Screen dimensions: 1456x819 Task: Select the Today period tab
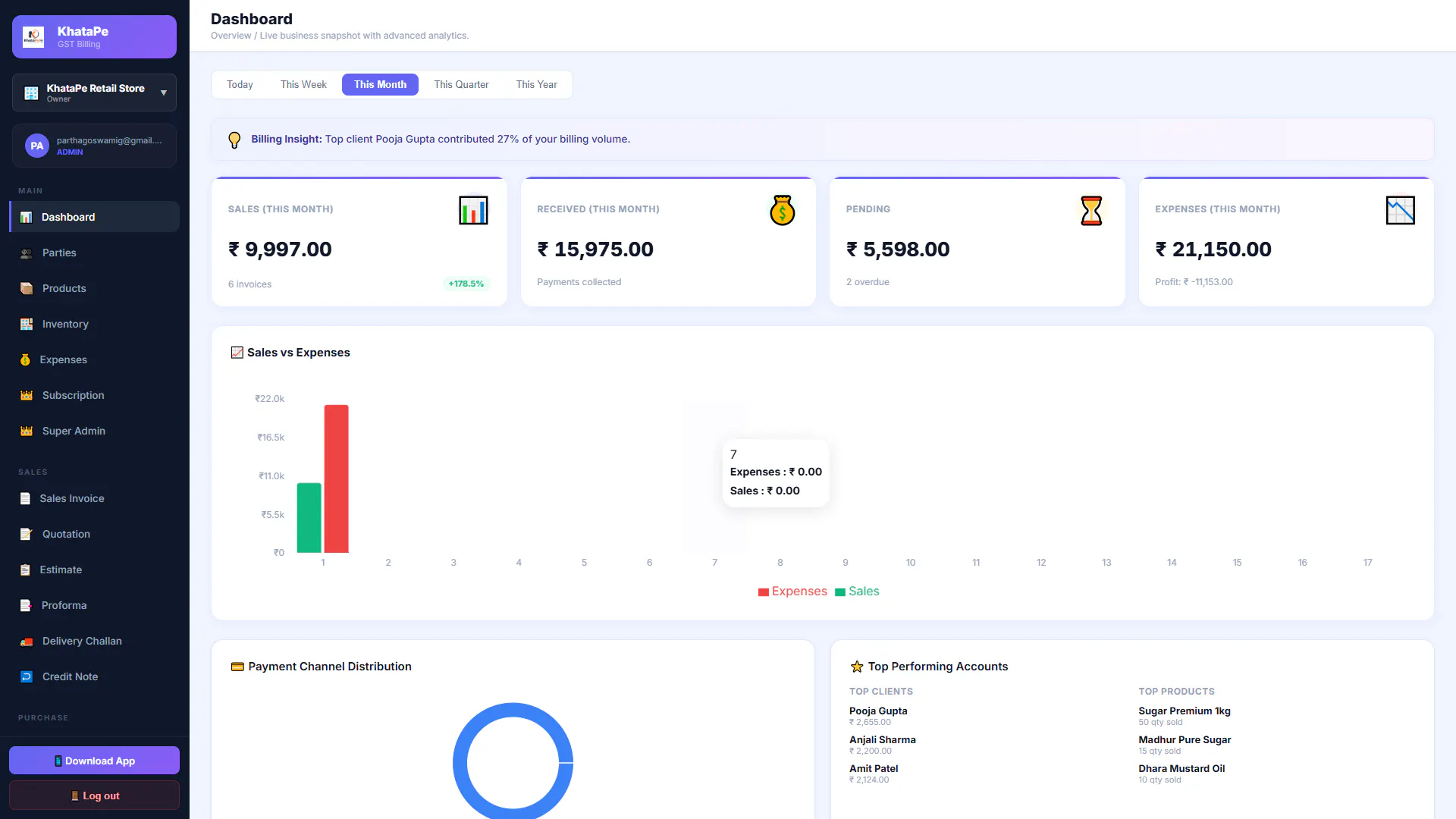pyautogui.click(x=240, y=84)
